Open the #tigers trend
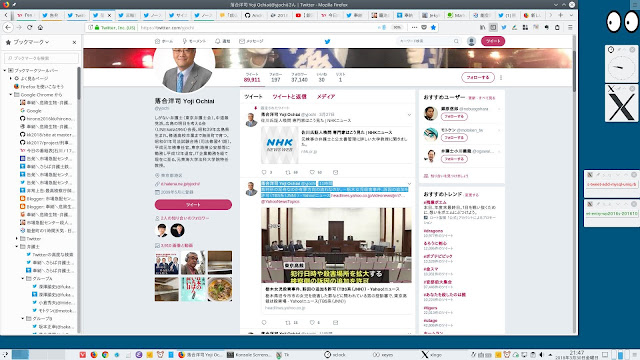640x360 pixels. 430,308
